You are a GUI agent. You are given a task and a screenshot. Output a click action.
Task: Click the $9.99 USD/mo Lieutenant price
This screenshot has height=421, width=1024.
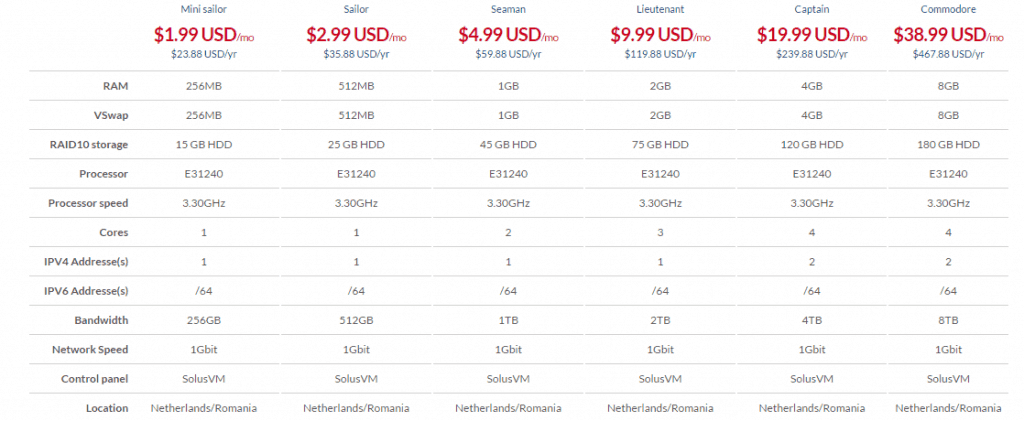[660, 35]
